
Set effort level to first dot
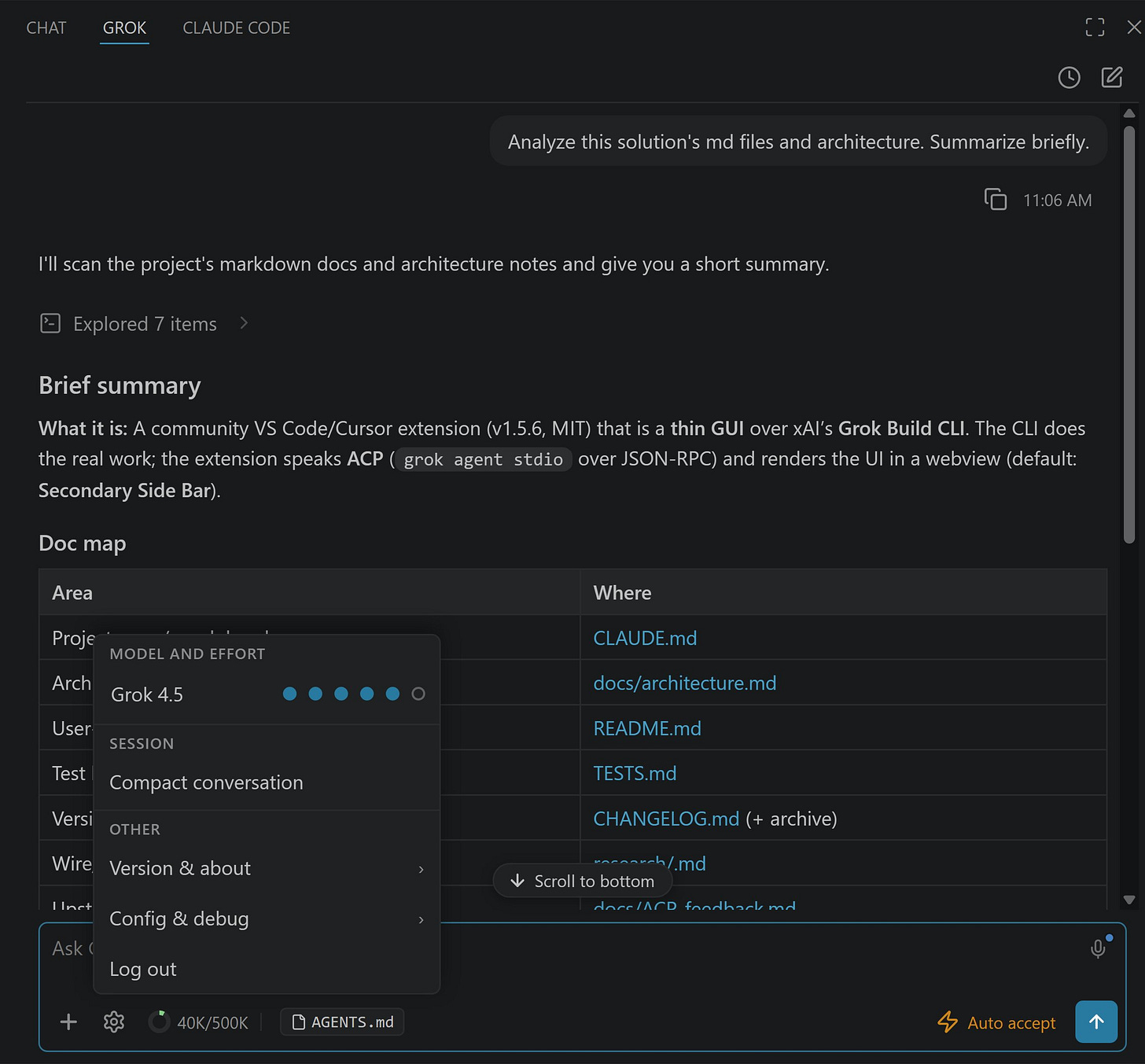(289, 694)
